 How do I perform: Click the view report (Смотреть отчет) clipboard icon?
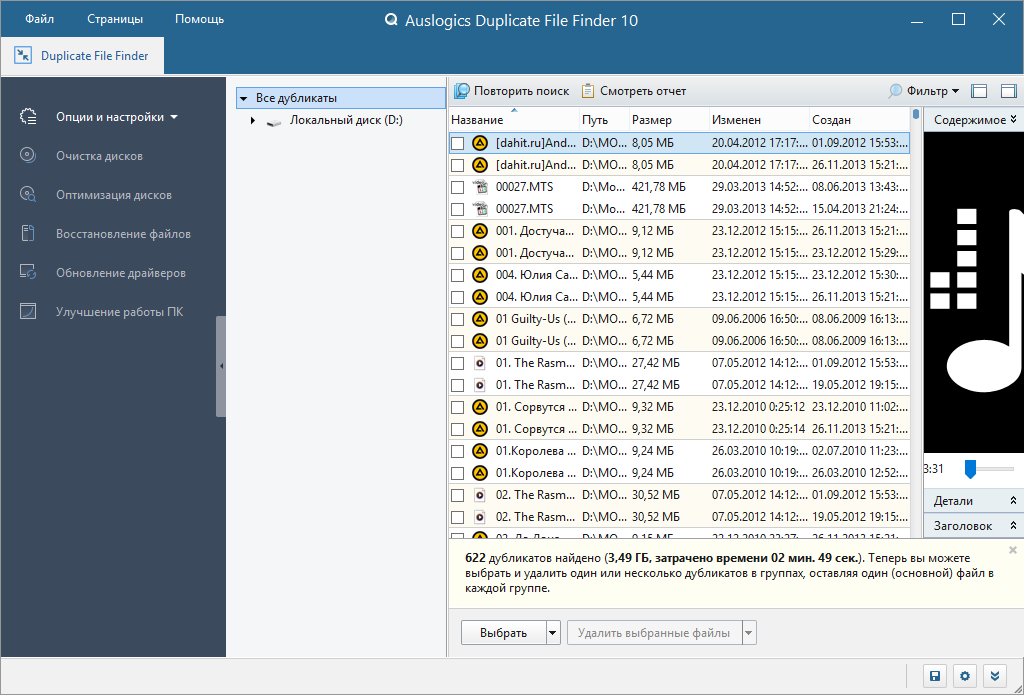588,91
